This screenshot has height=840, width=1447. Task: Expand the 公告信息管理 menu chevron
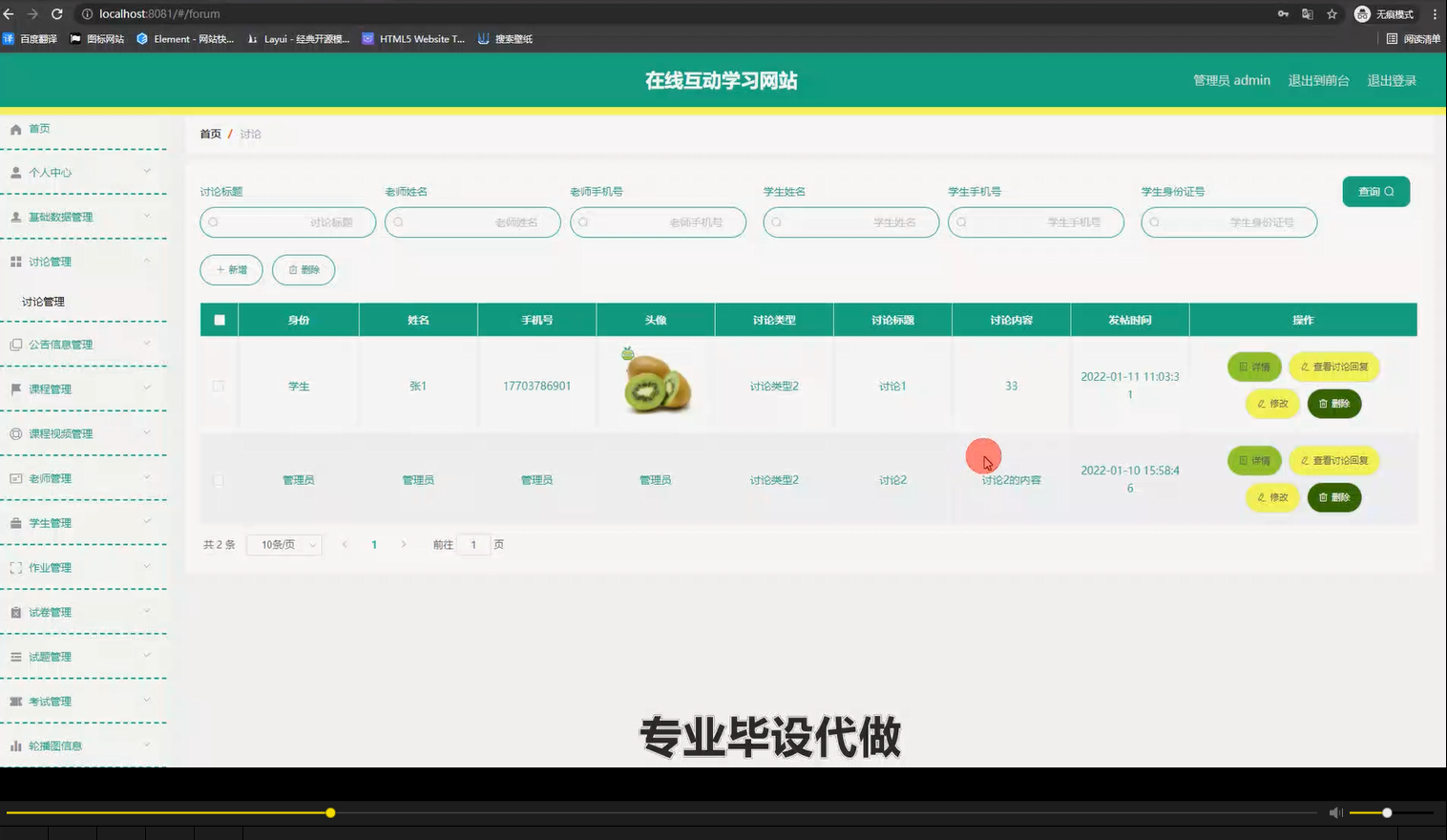[147, 344]
